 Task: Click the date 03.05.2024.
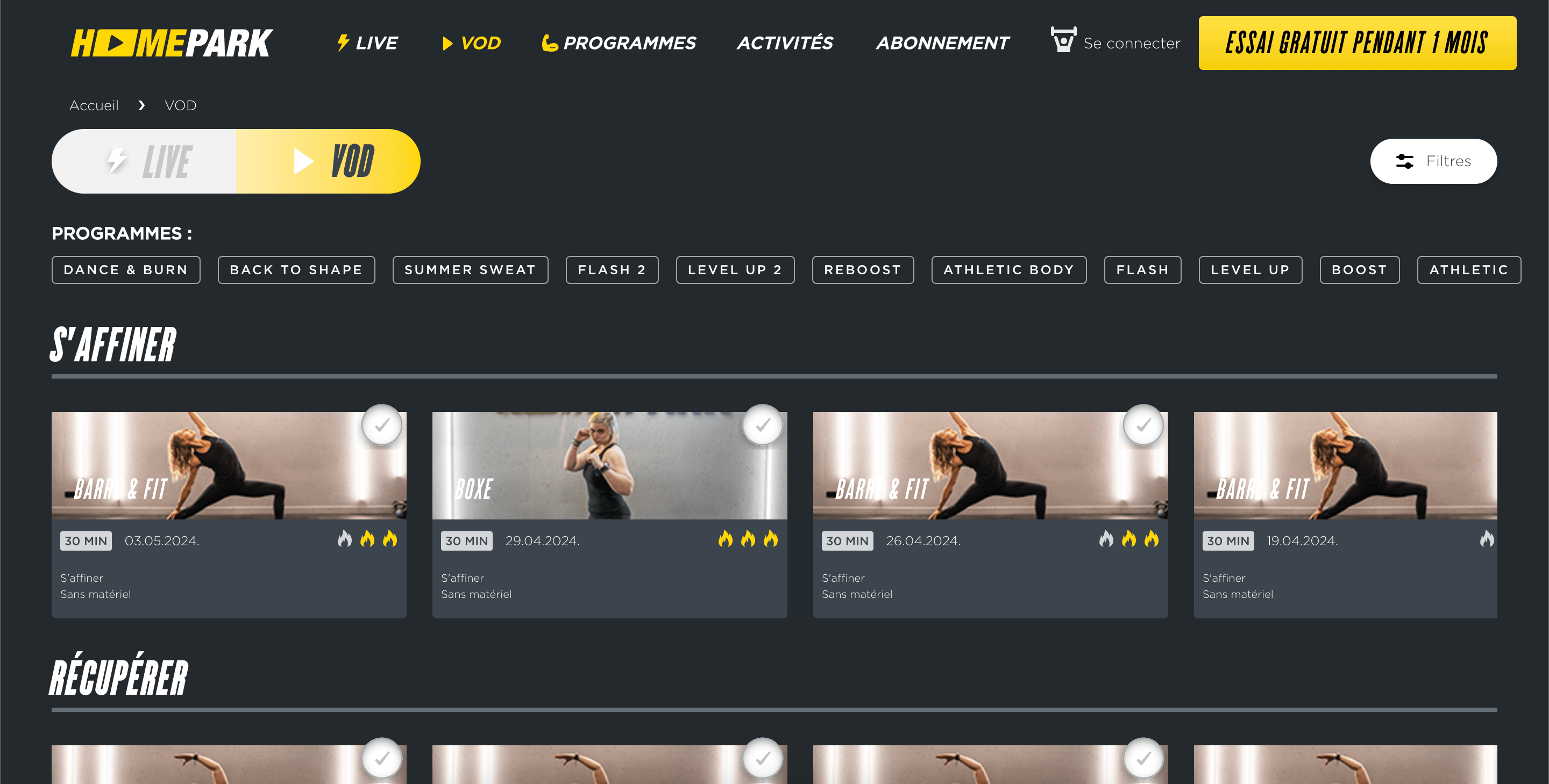pos(162,540)
